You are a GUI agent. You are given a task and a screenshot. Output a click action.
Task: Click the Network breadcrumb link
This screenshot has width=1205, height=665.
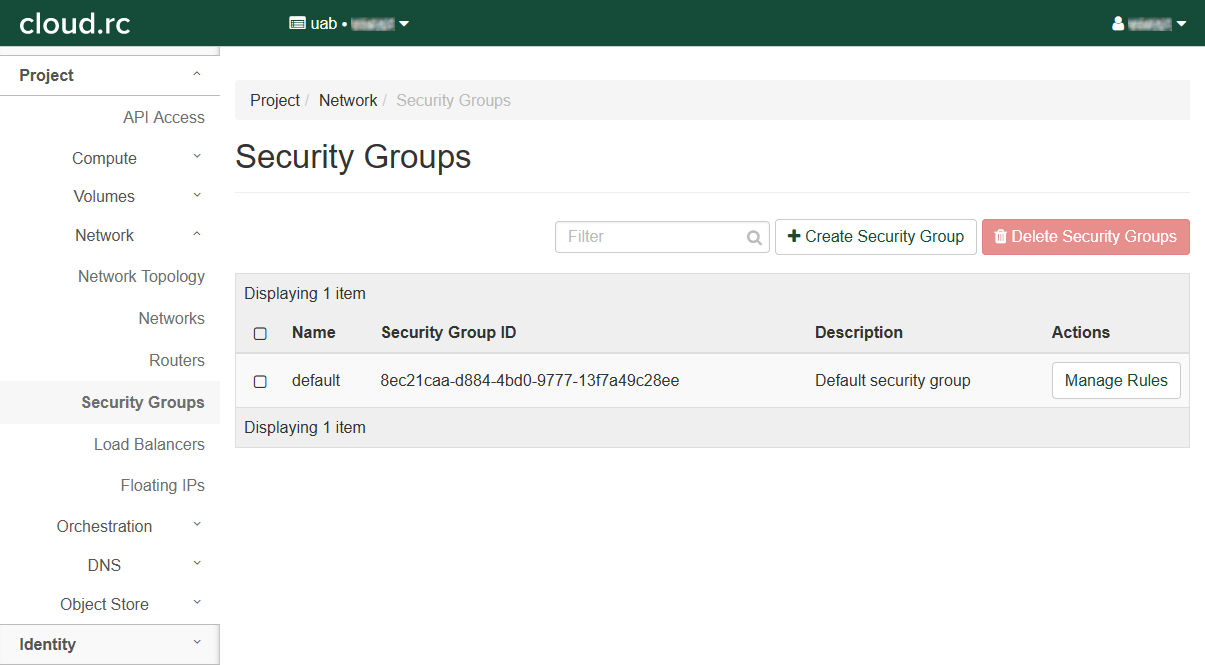[x=348, y=100]
